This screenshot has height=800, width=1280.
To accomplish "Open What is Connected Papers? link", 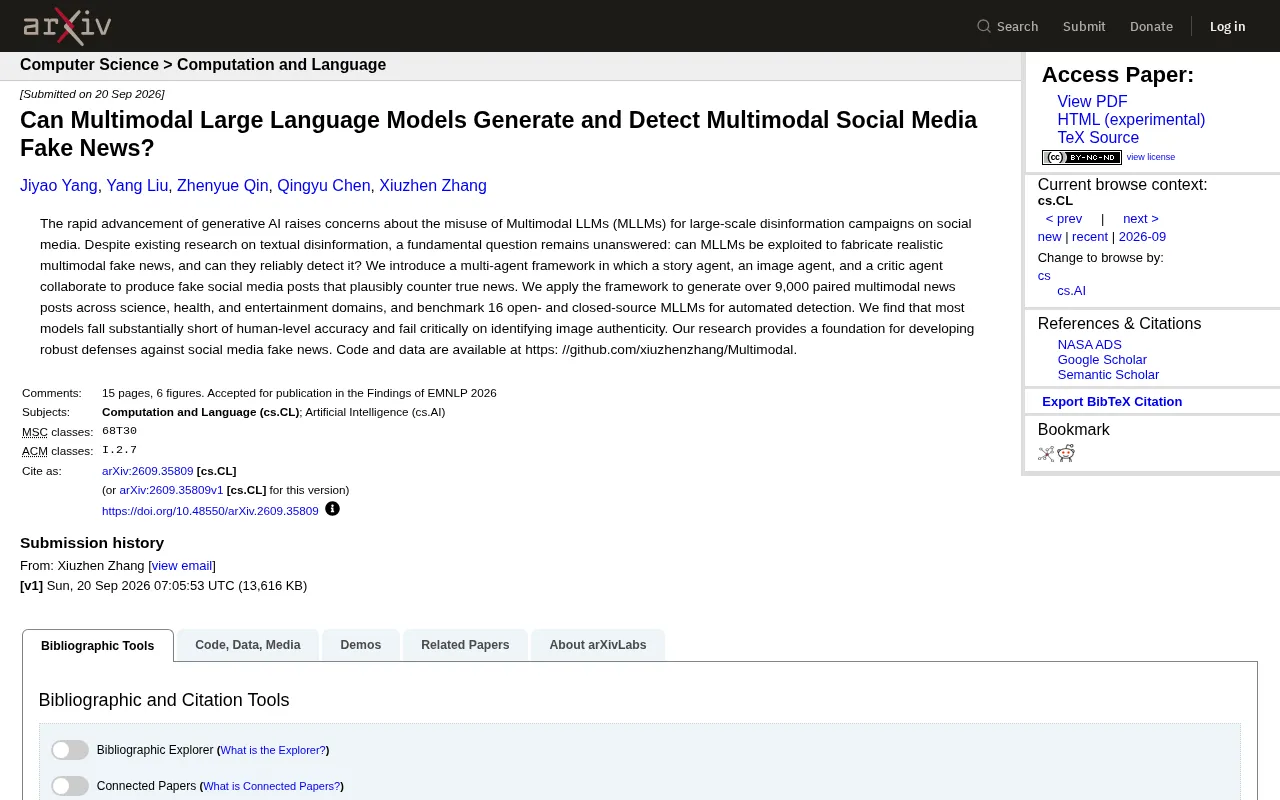I will click(x=271, y=786).
